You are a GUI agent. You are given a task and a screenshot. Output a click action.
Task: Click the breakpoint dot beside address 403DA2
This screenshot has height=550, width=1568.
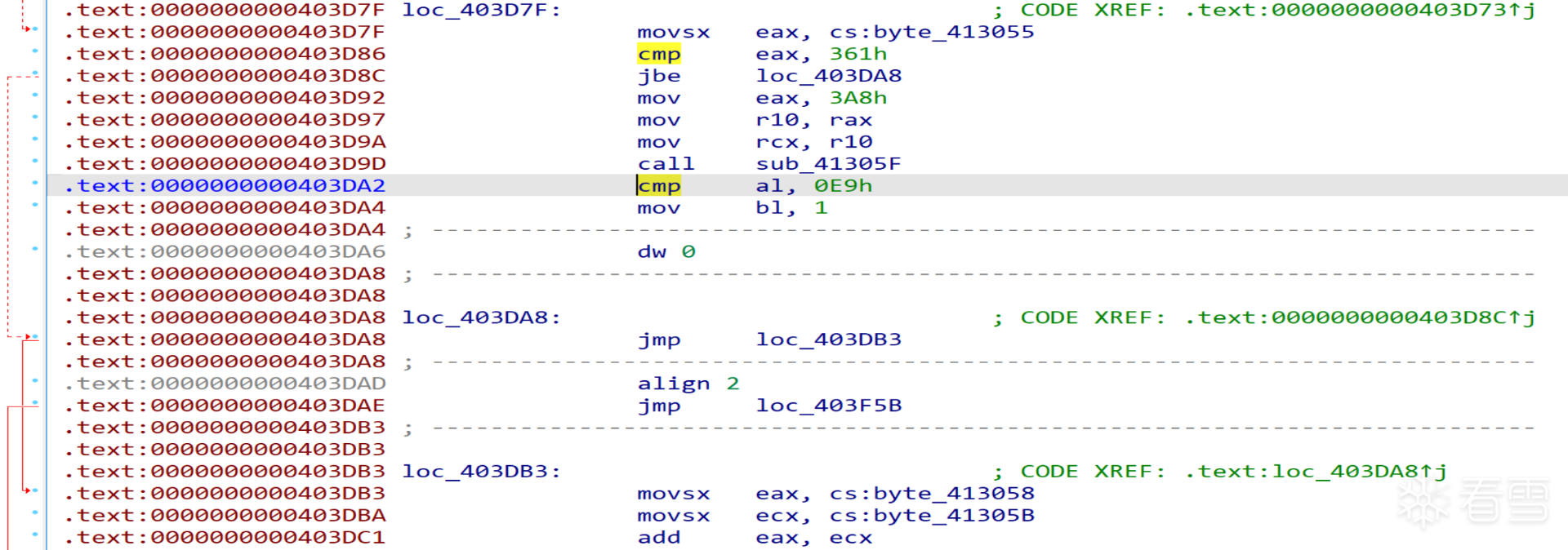click(x=35, y=182)
